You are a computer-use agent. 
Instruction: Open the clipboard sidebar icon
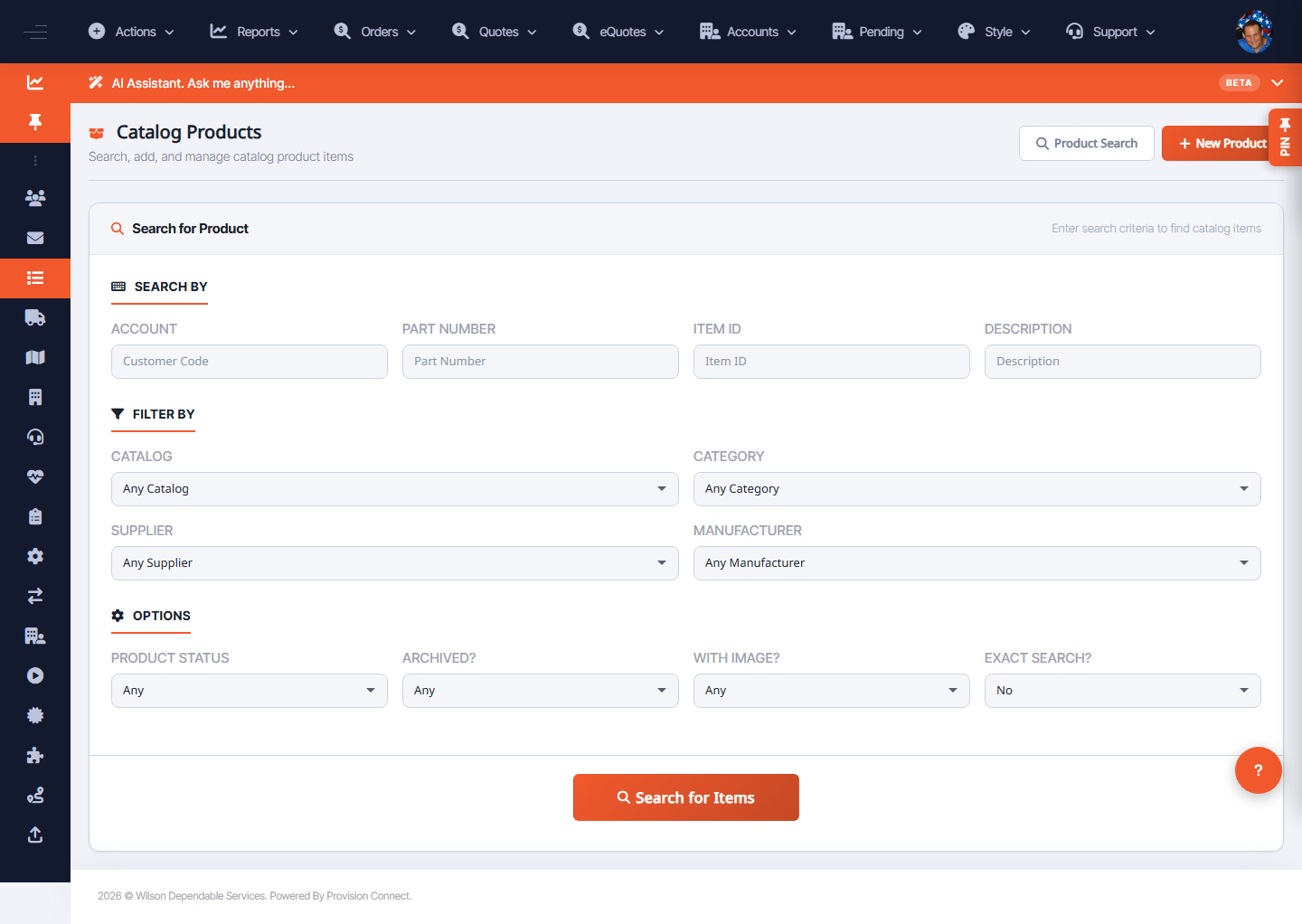click(x=35, y=516)
